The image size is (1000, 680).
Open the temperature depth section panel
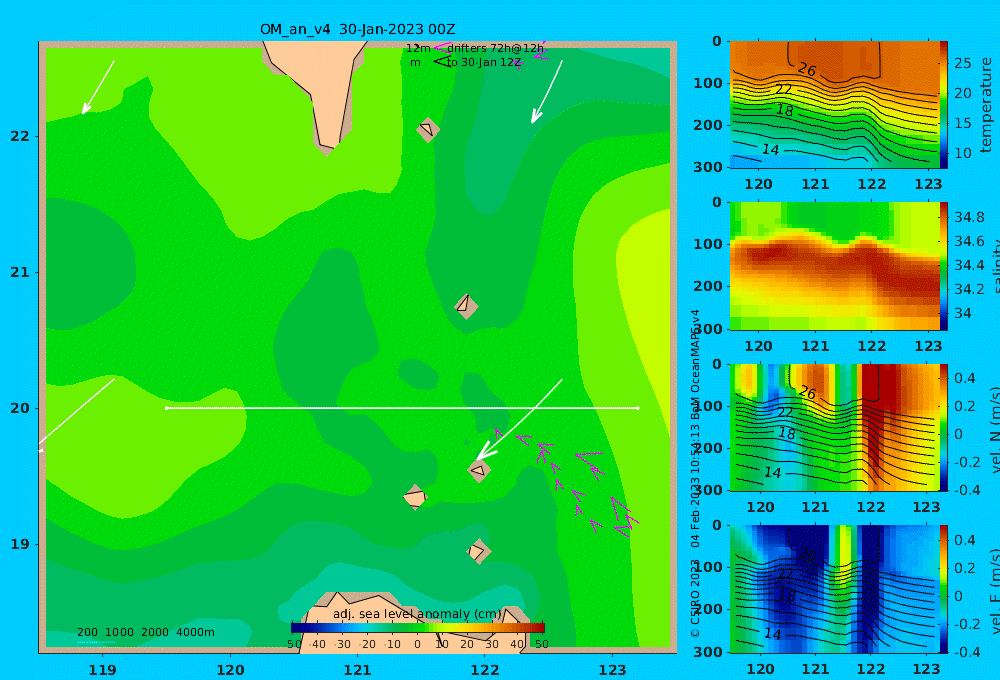point(835,105)
